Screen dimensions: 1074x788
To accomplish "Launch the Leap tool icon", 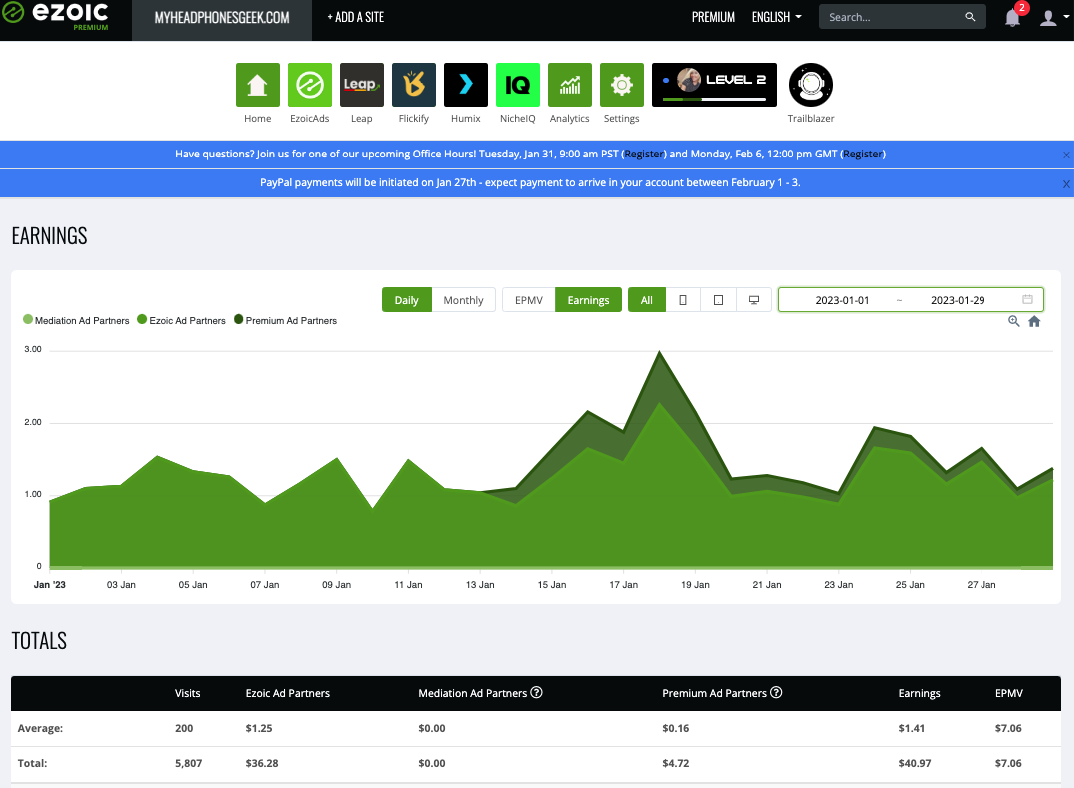I will coord(362,85).
